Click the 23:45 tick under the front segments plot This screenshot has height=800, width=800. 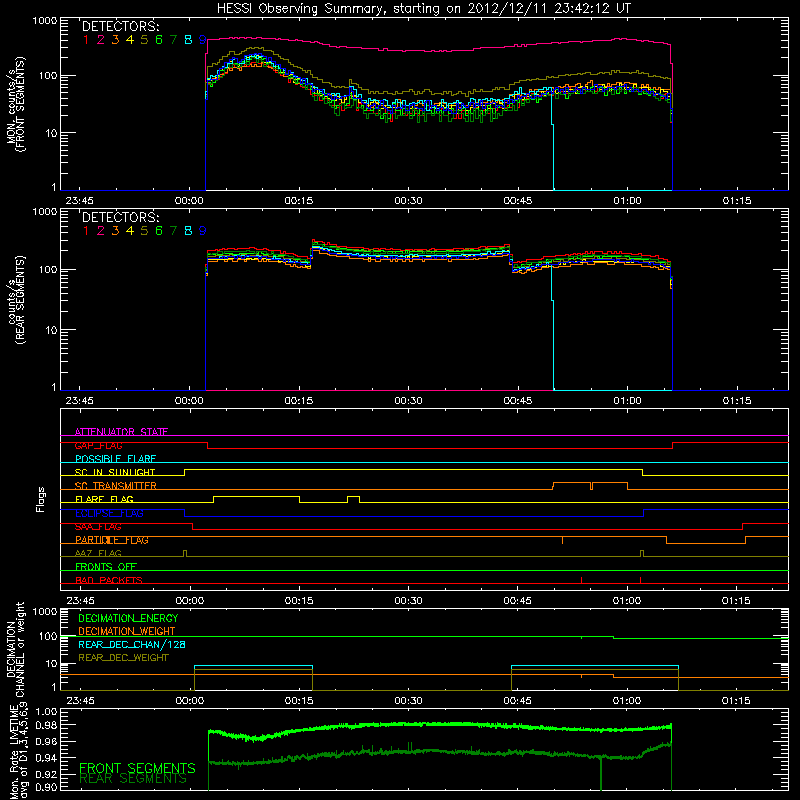(80, 201)
